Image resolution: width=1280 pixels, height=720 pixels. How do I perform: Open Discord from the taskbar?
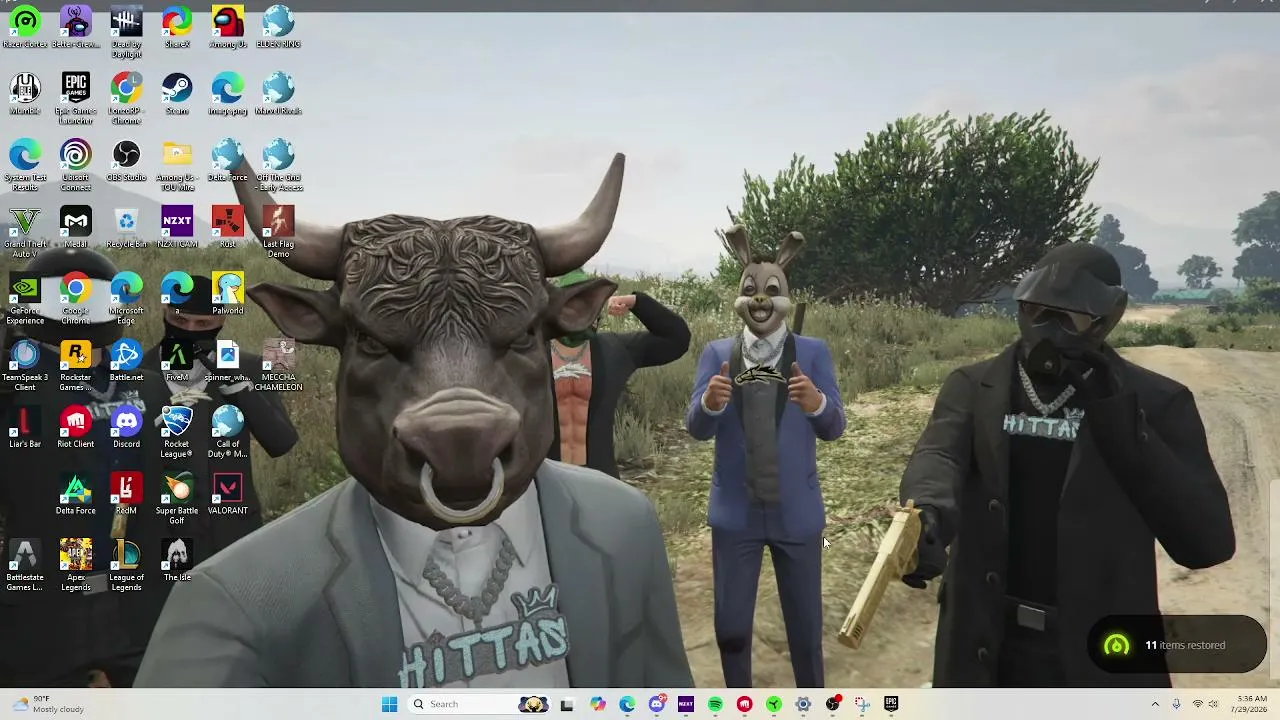coord(656,704)
